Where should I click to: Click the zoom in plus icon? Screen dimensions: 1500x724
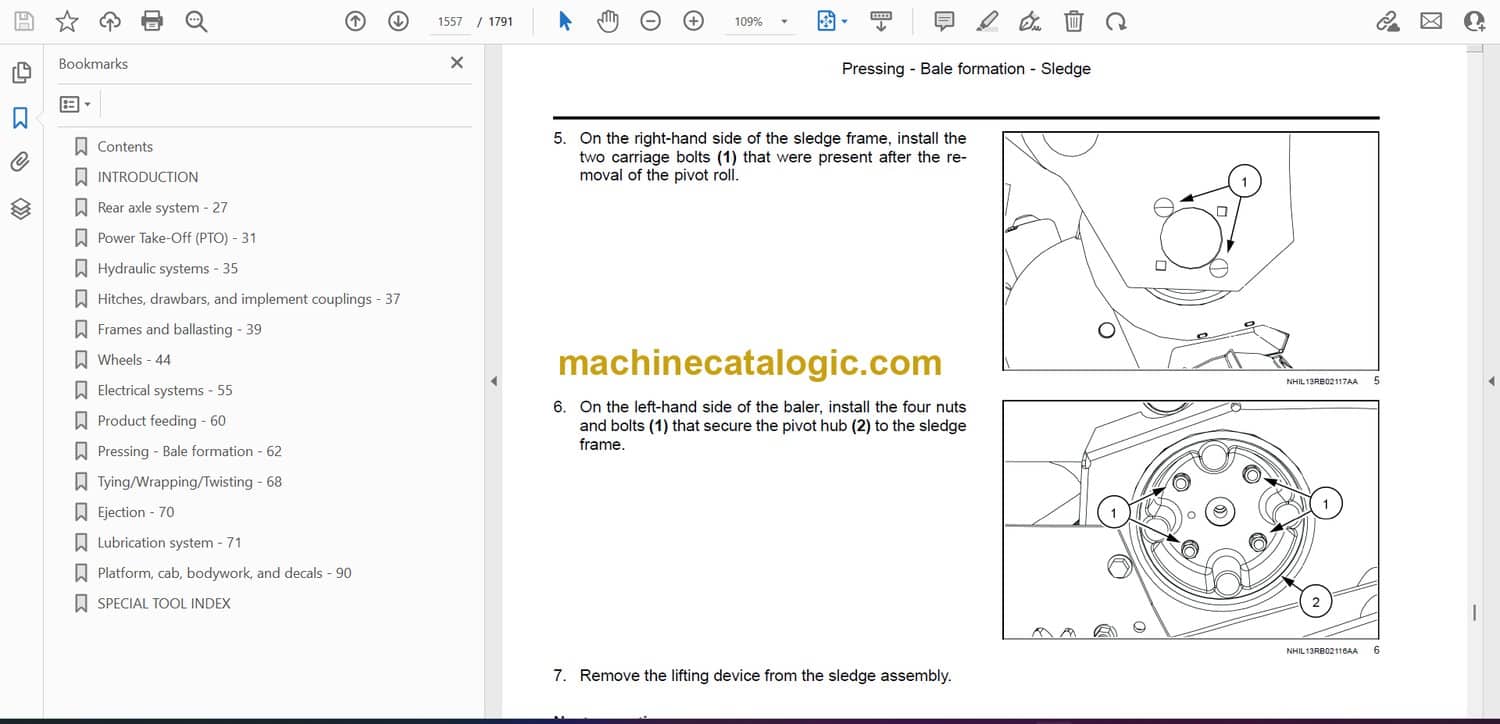click(693, 21)
